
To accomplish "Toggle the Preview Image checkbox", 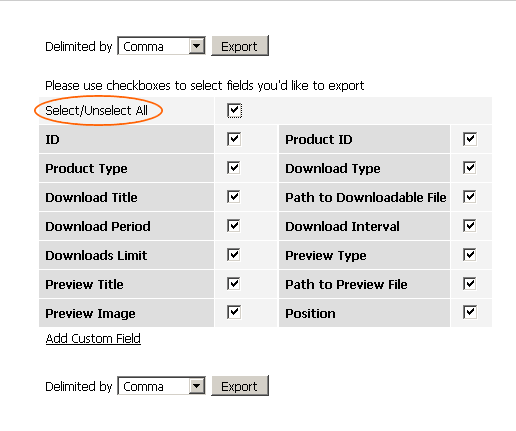I will point(234,312).
